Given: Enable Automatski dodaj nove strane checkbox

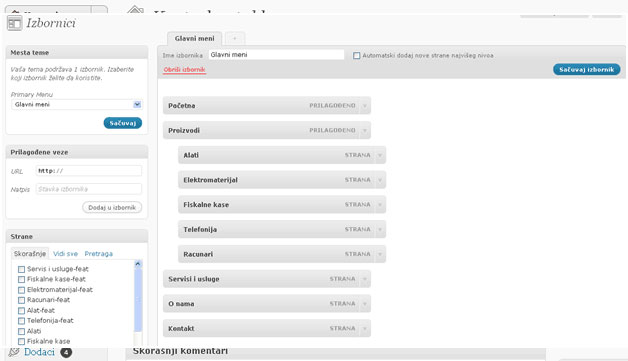Looking at the screenshot, I should click(356, 56).
